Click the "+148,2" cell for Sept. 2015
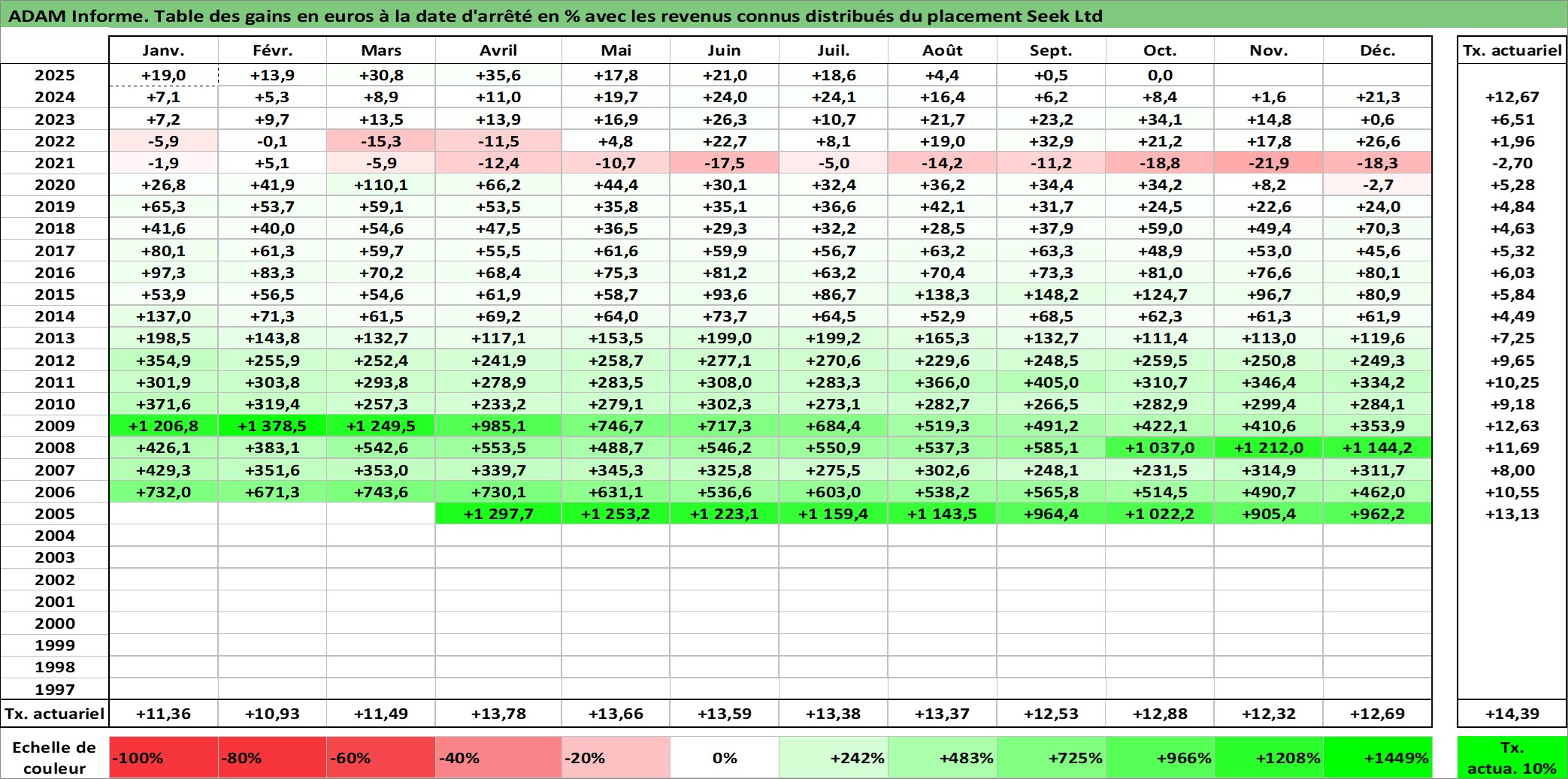Image resolution: width=1568 pixels, height=779 pixels. [1051, 294]
